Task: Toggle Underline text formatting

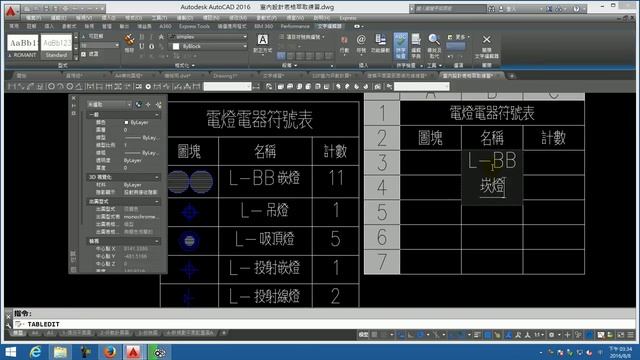Action: point(142,46)
